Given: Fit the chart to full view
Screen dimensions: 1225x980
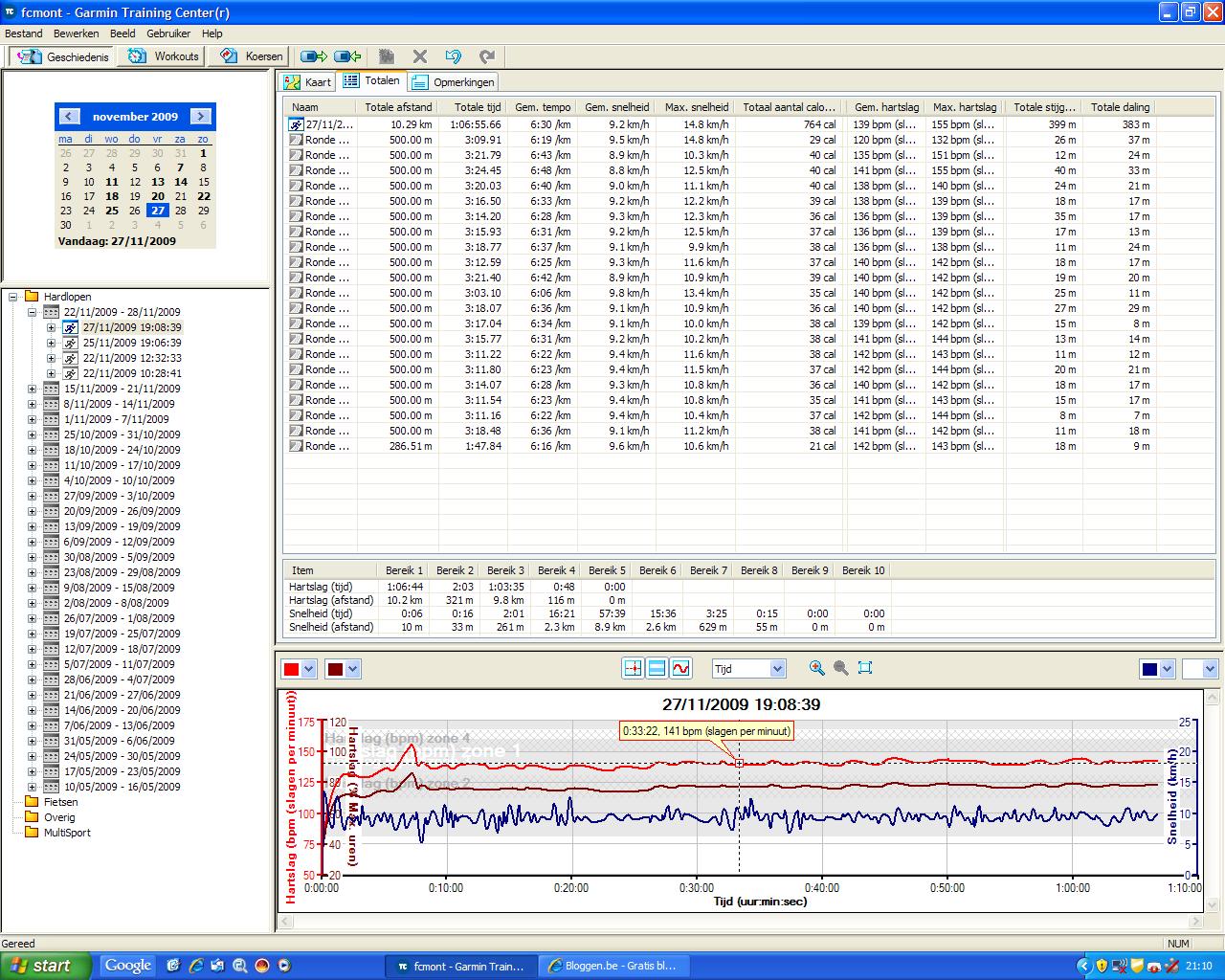Looking at the screenshot, I should pos(865,668).
